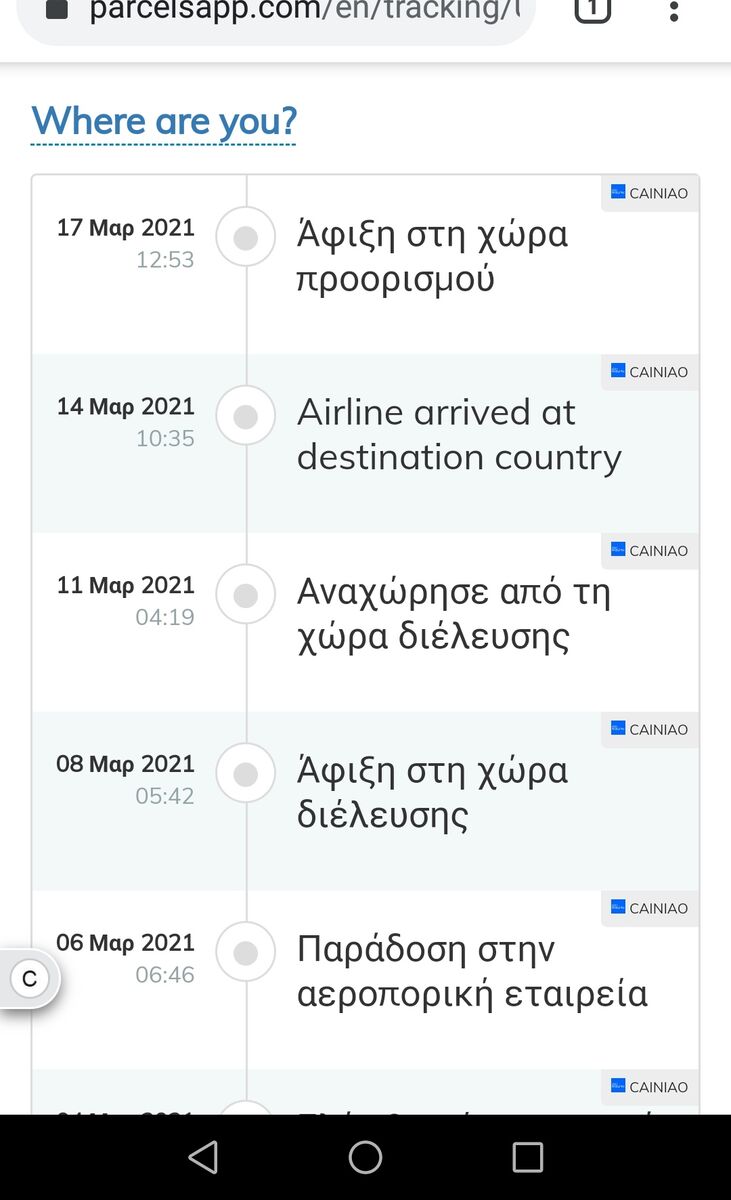
Task: Select the 14 Mar 2021 timeline marker
Action: pos(246,416)
